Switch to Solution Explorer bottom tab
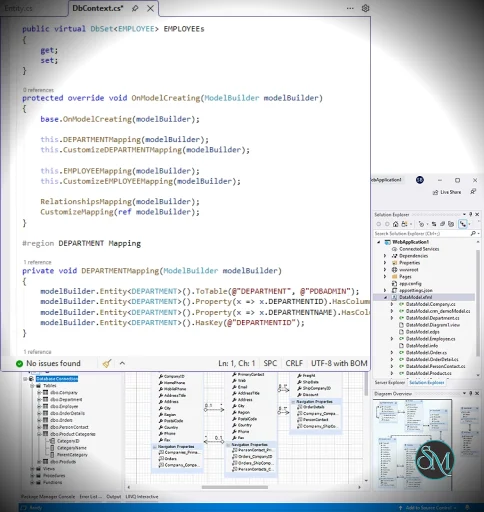Image resolution: width=484 pixels, height=512 pixels. 427,383
